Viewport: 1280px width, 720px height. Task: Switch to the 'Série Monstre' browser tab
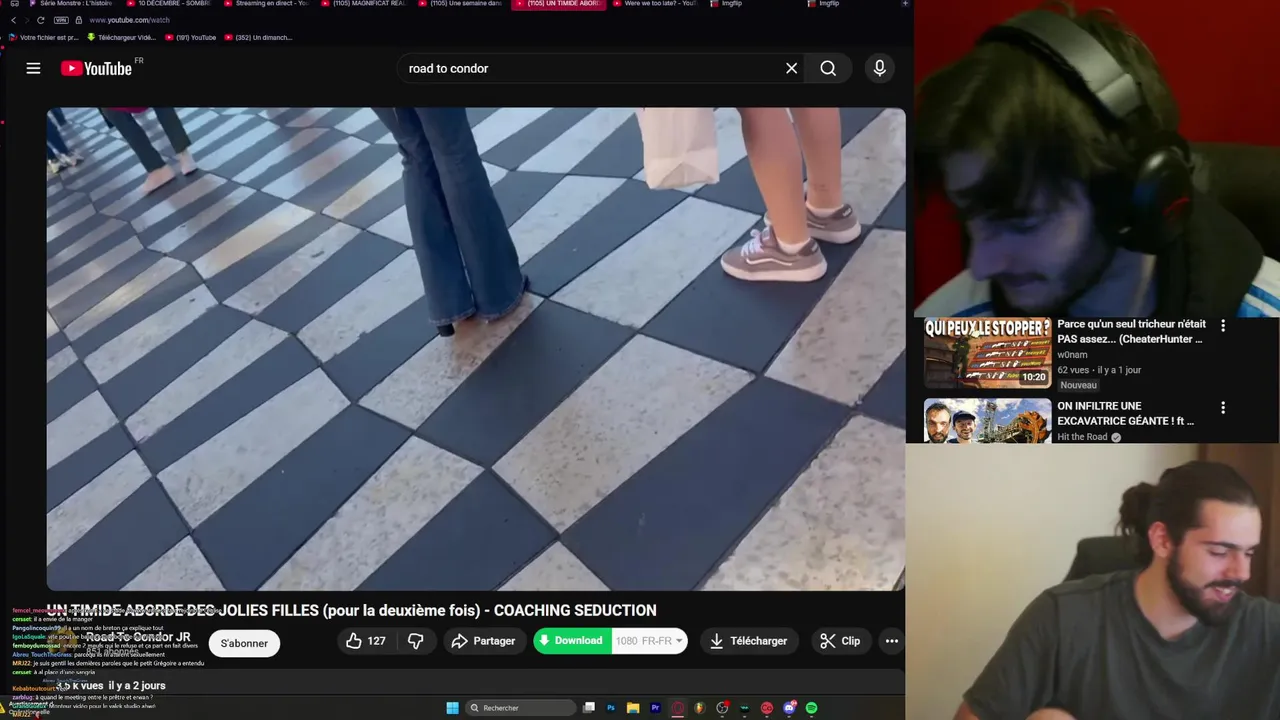pyautogui.click(x=70, y=4)
